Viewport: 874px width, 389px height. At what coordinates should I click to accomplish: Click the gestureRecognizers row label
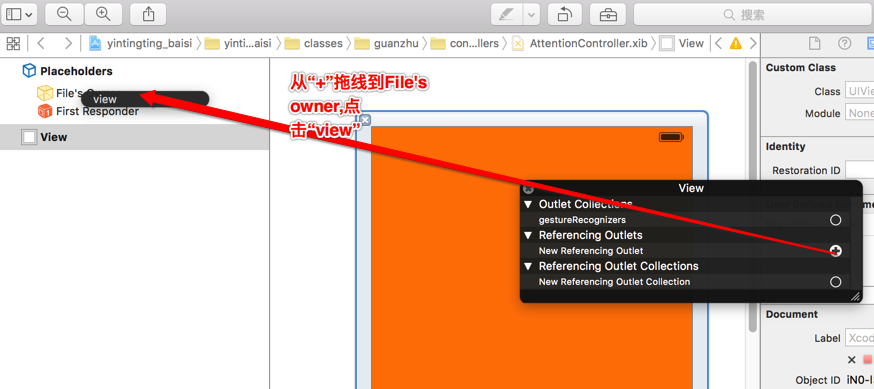click(x=582, y=220)
